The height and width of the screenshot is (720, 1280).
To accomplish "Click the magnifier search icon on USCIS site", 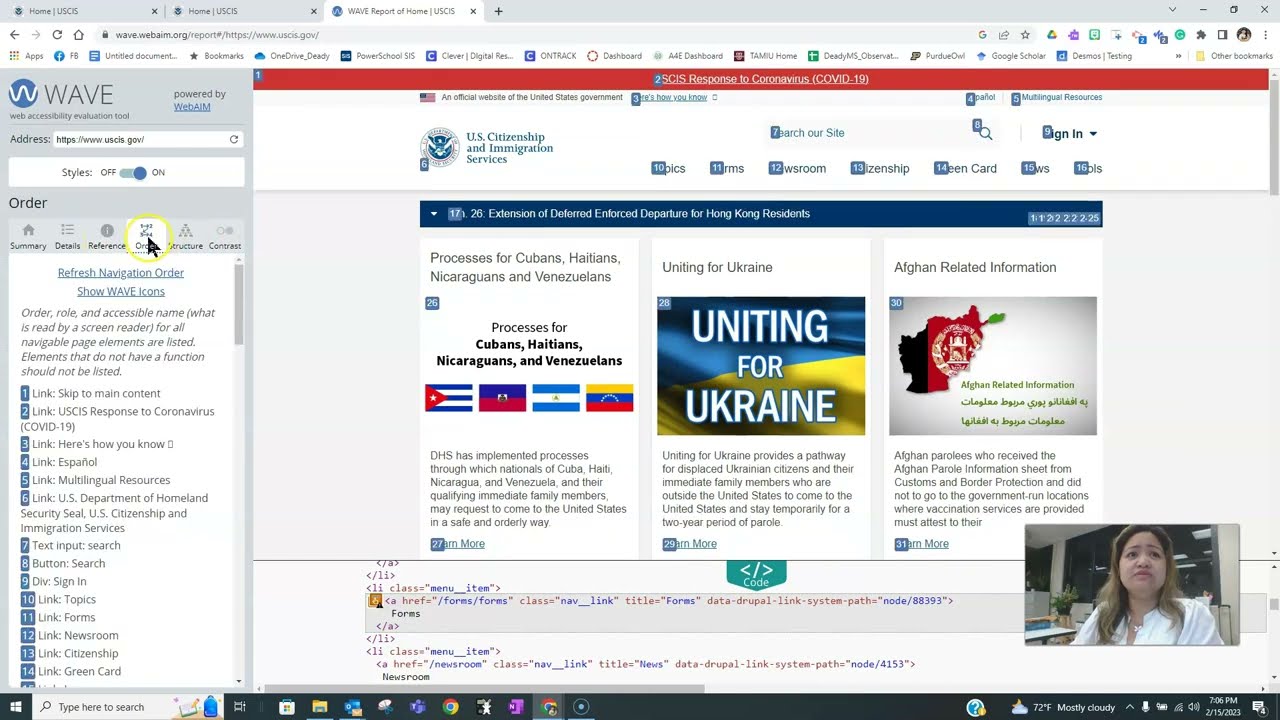I will (985, 133).
